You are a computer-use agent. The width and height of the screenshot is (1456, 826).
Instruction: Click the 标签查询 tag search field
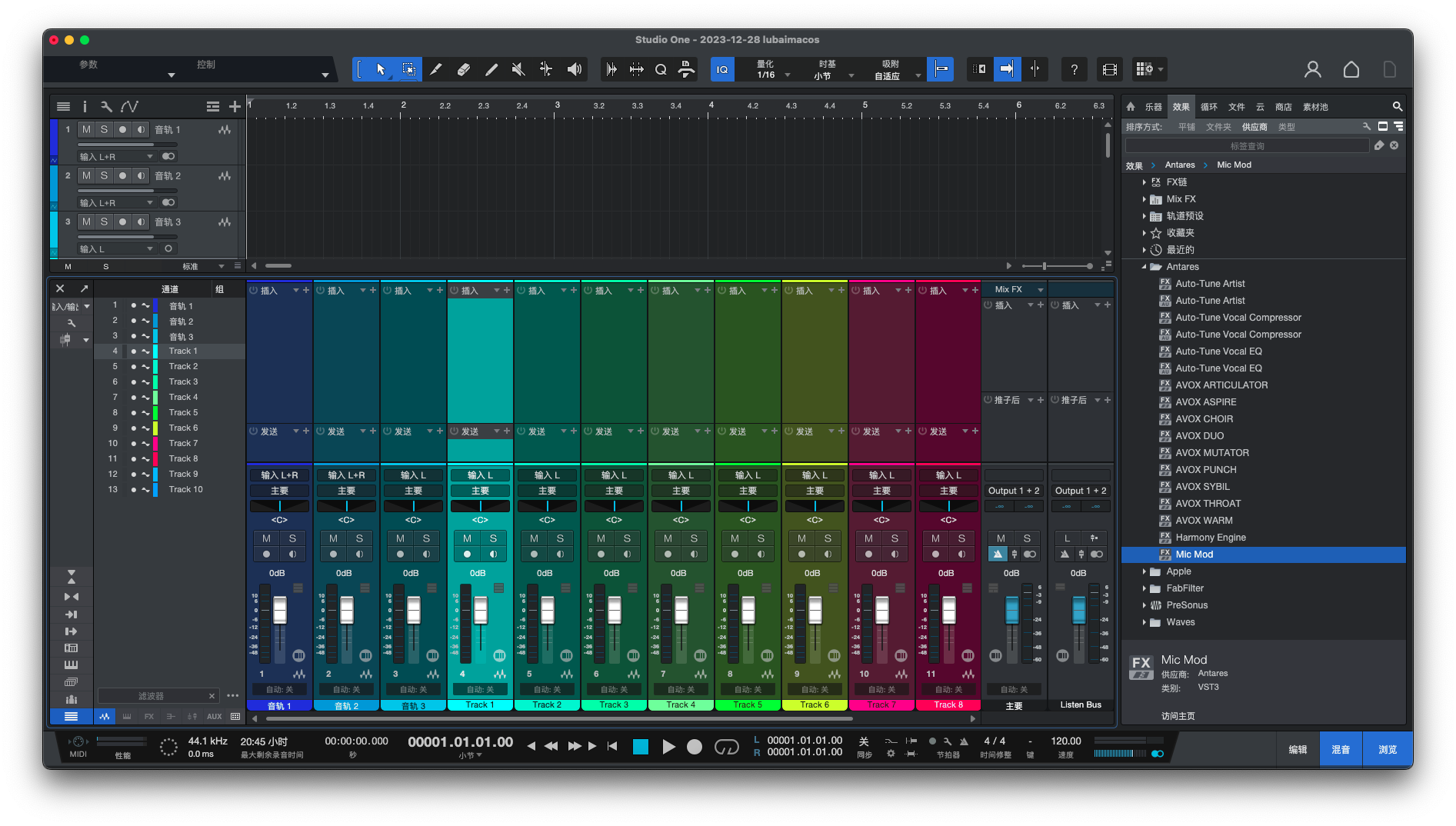pos(1247,145)
